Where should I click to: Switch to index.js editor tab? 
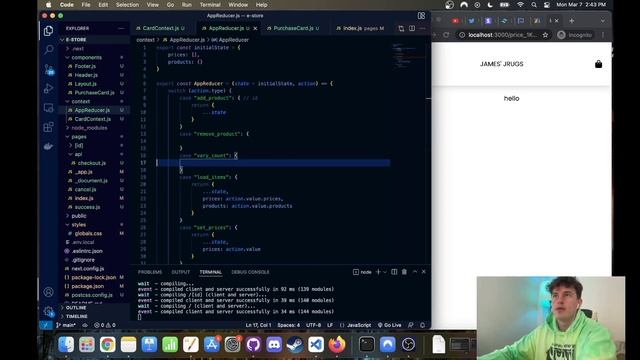tap(359, 28)
